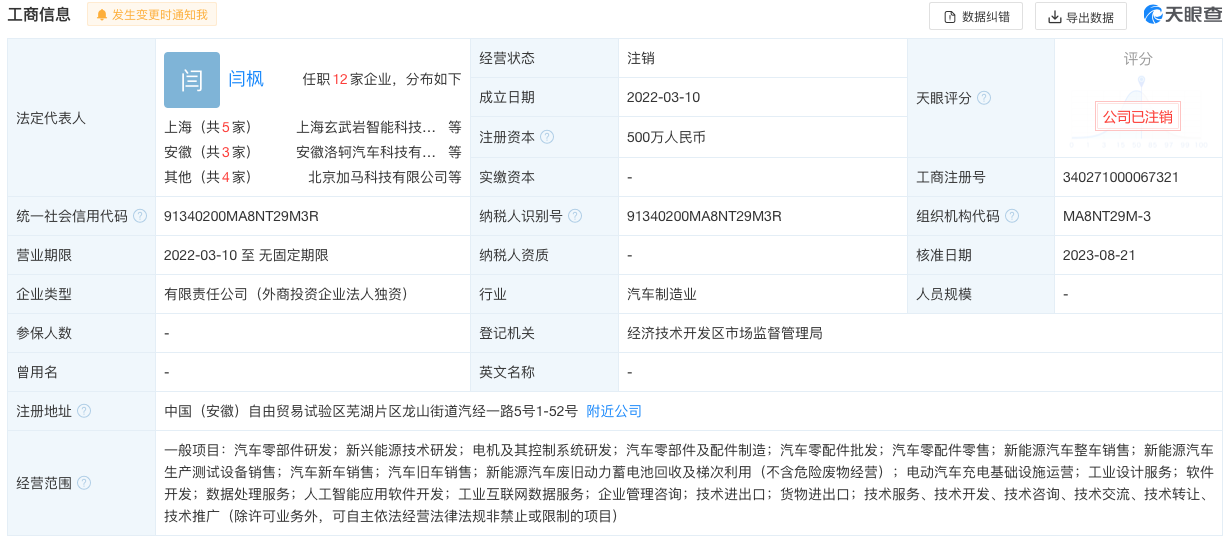Click help icon beside 纳税人识别号

[x=575, y=216]
